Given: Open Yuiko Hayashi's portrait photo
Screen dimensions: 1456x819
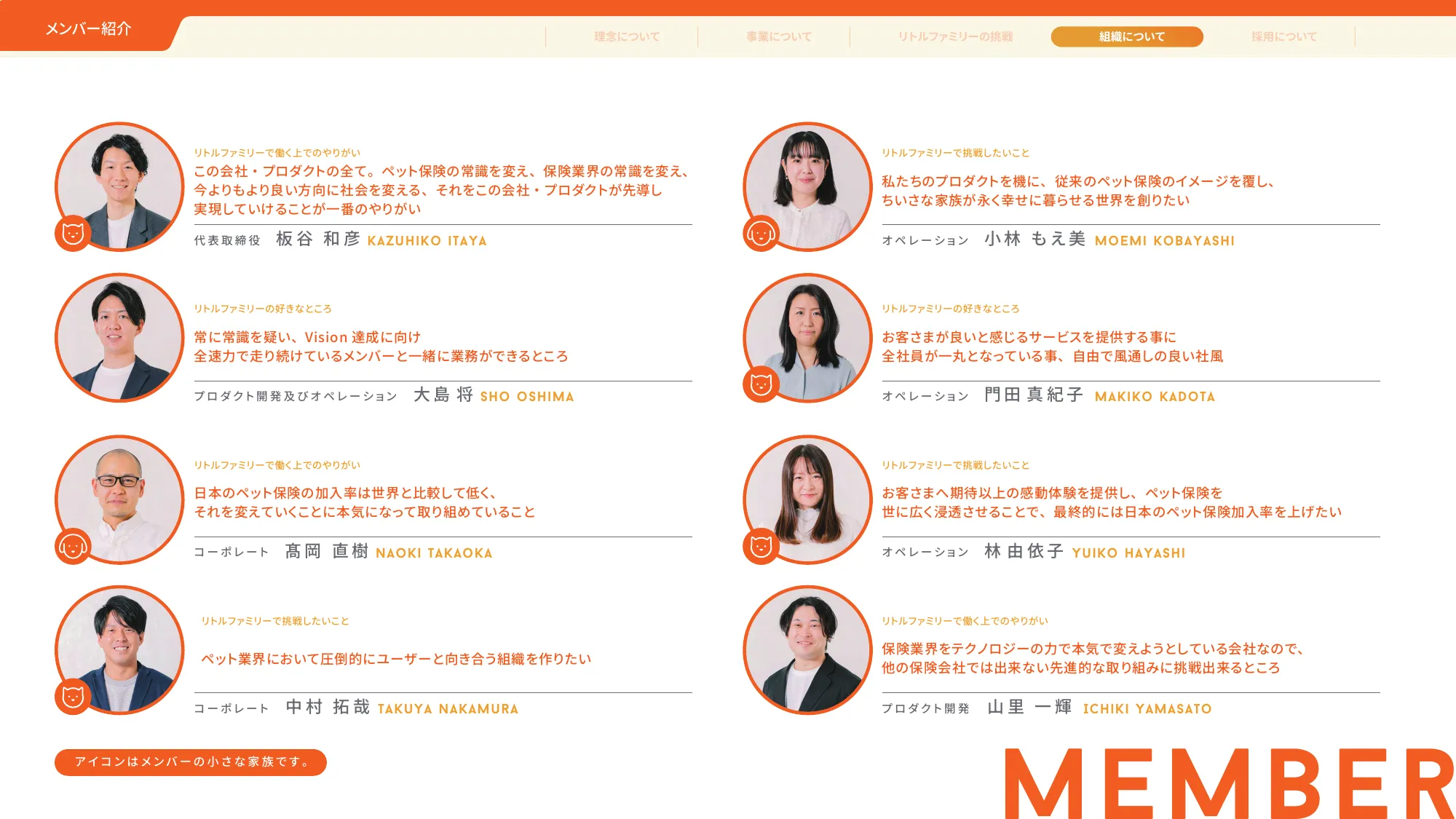Looking at the screenshot, I should pyautogui.click(x=807, y=499).
